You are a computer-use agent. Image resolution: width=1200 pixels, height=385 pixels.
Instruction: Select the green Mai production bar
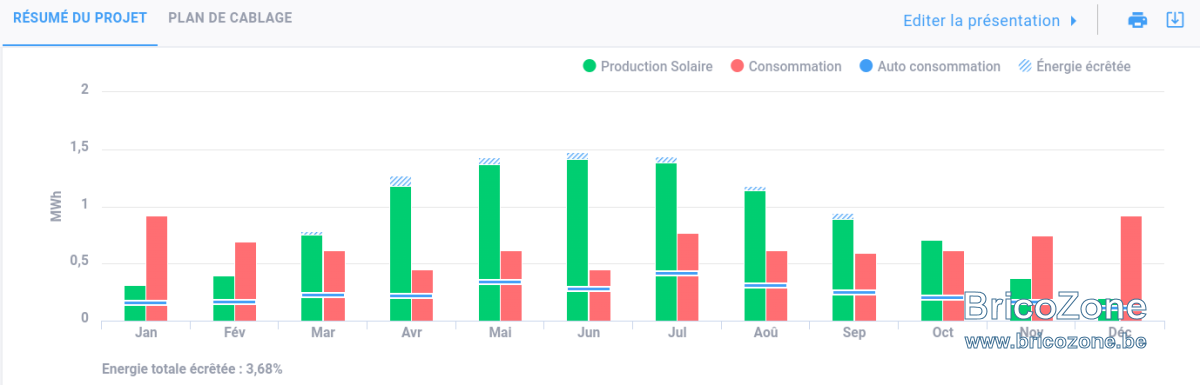pos(489,243)
